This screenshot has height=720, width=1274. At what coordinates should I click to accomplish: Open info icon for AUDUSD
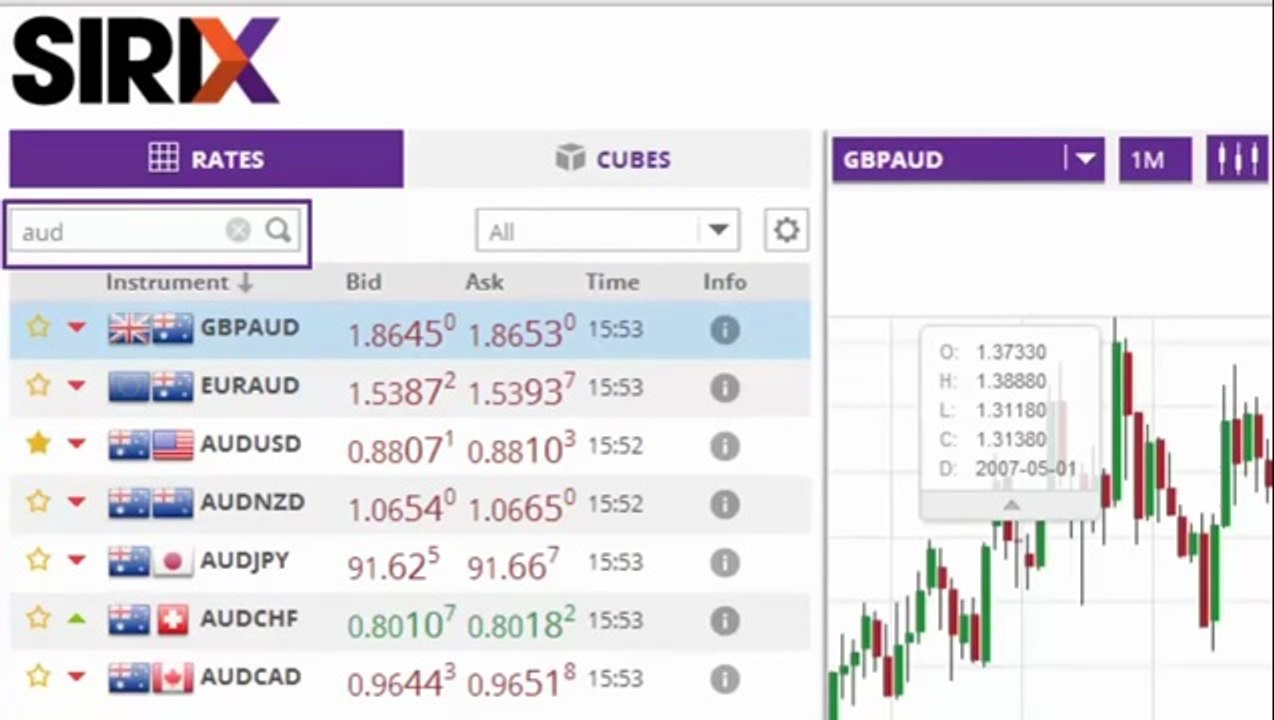click(725, 446)
